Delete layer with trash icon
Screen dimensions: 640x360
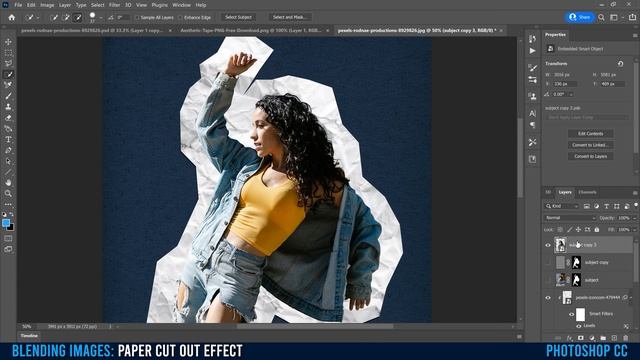pyautogui.click(x=626, y=338)
